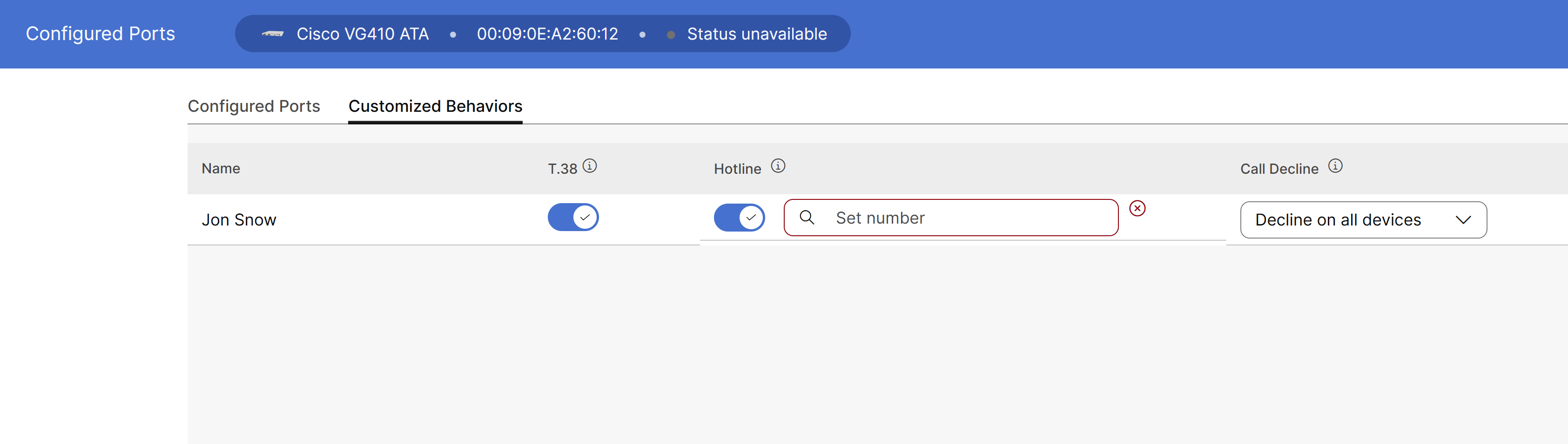This screenshot has height=444, width=1568.
Task: Click the MAC address 00:09:0E:A2:60:12
Action: (548, 34)
